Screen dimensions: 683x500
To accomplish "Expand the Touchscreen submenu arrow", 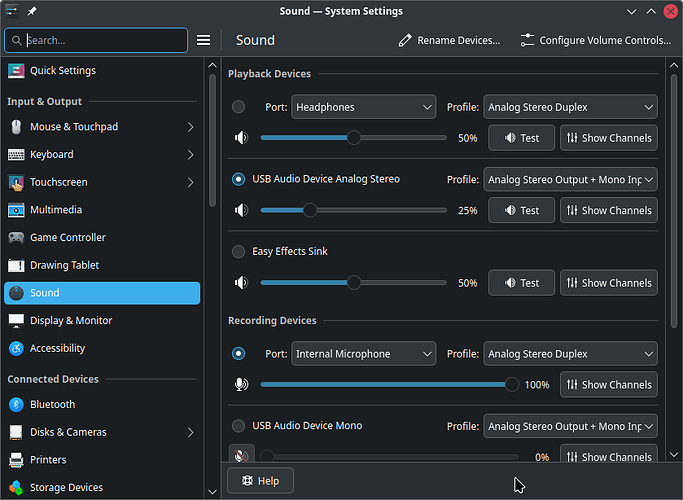I will (190, 182).
